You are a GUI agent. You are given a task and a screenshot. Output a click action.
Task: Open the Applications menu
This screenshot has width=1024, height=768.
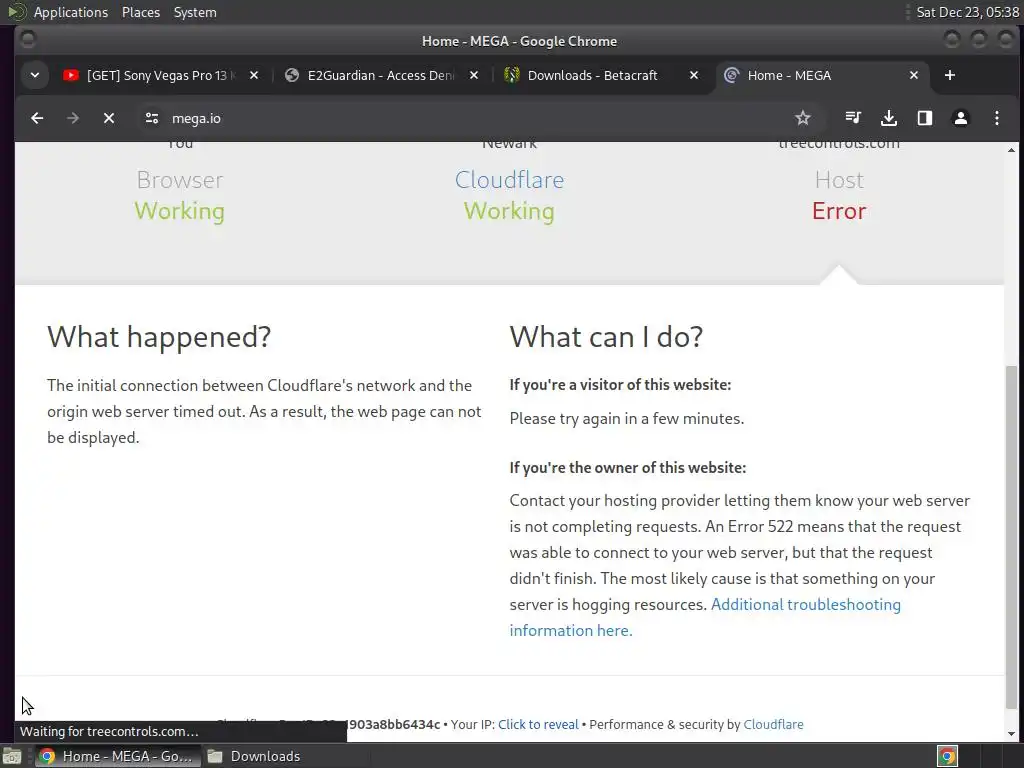click(x=71, y=12)
